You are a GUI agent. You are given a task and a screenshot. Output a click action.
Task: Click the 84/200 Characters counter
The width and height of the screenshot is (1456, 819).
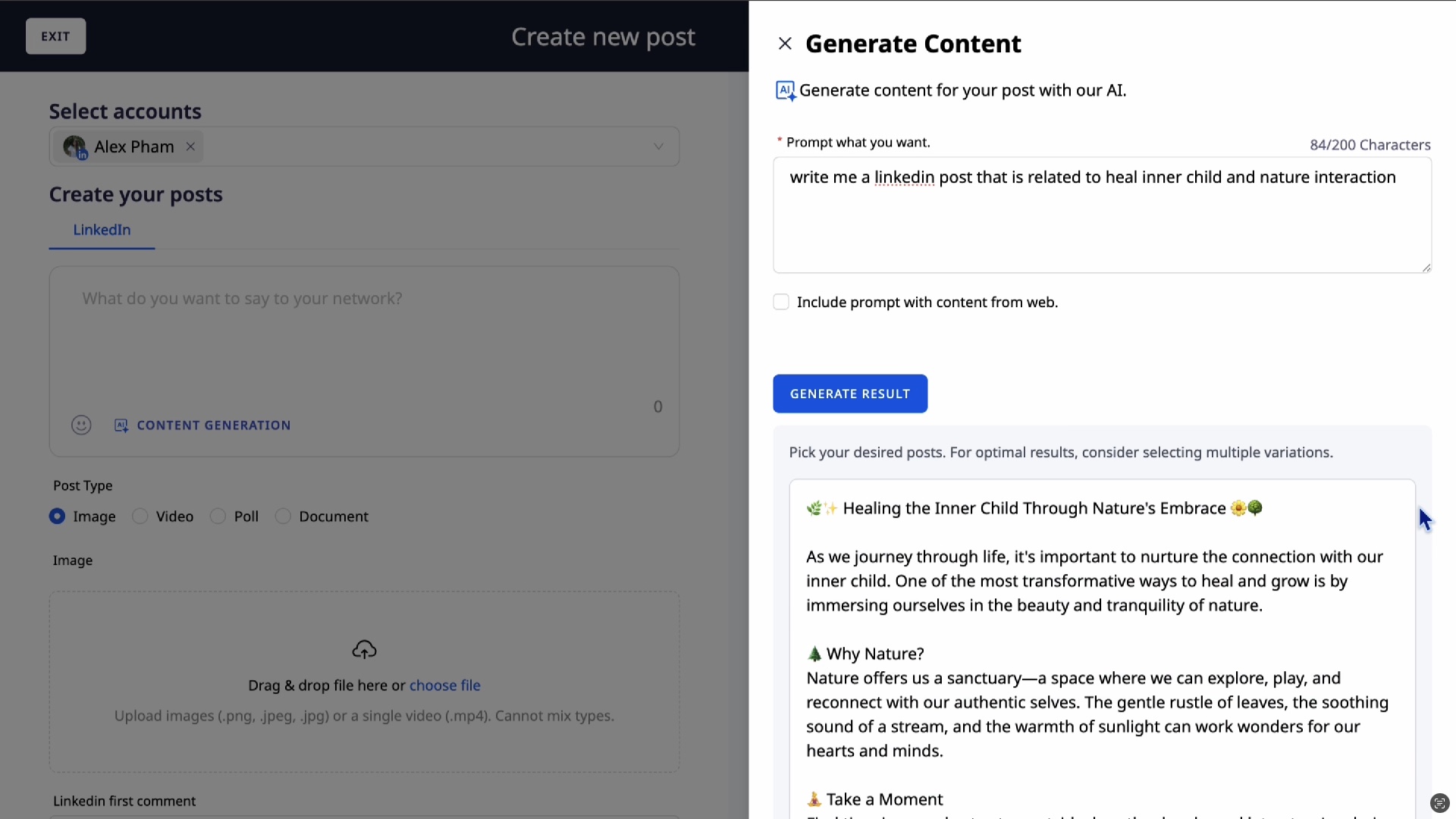[1370, 145]
